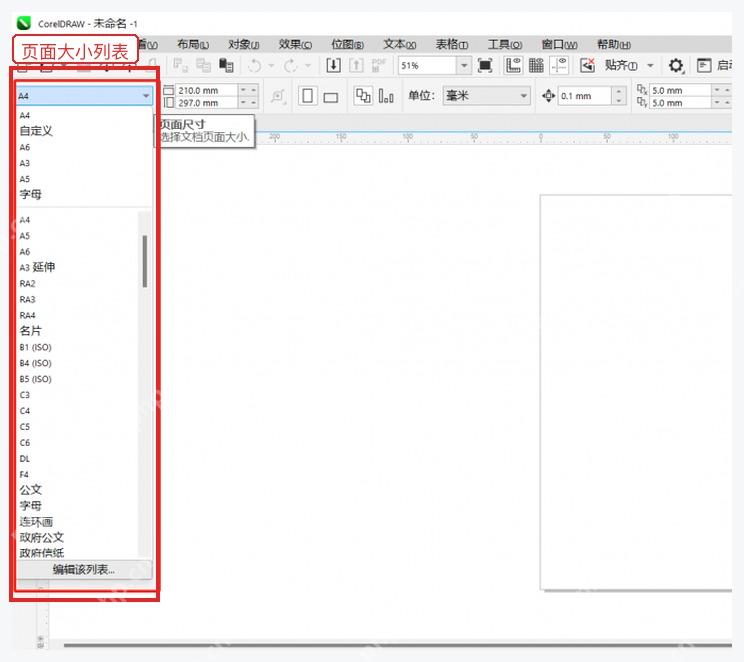Click the Full-screen preview icon
The height and width of the screenshot is (662, 744).
[x=485, y=65]
